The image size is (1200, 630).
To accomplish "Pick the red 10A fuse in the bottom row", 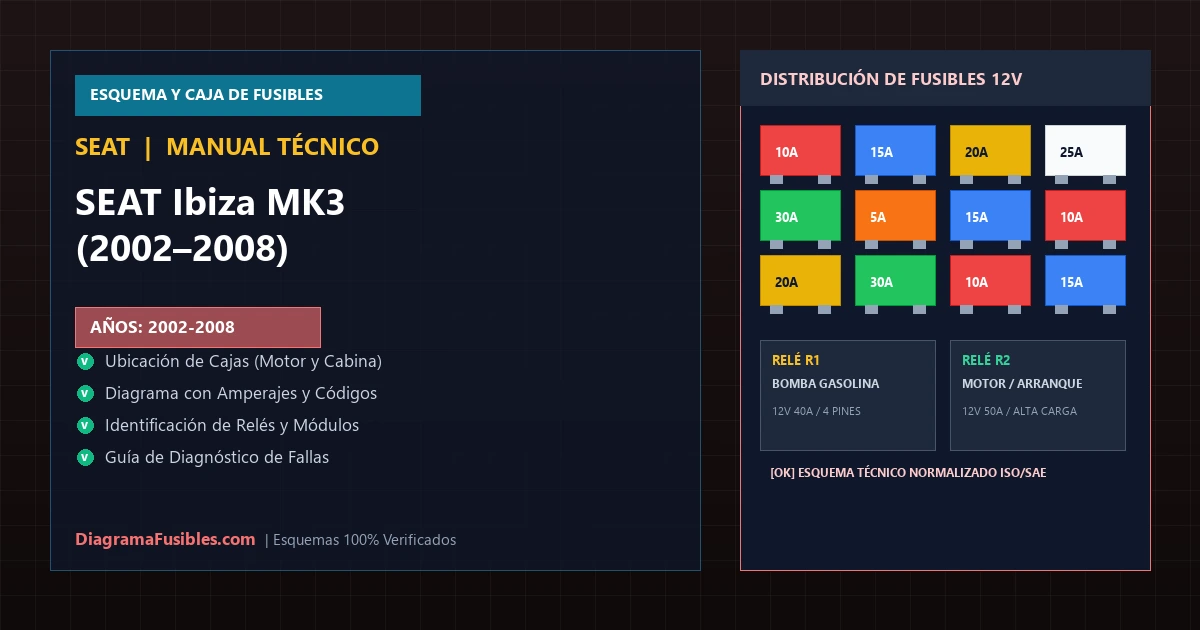I will pyautogui.click(x=990, y=281).
